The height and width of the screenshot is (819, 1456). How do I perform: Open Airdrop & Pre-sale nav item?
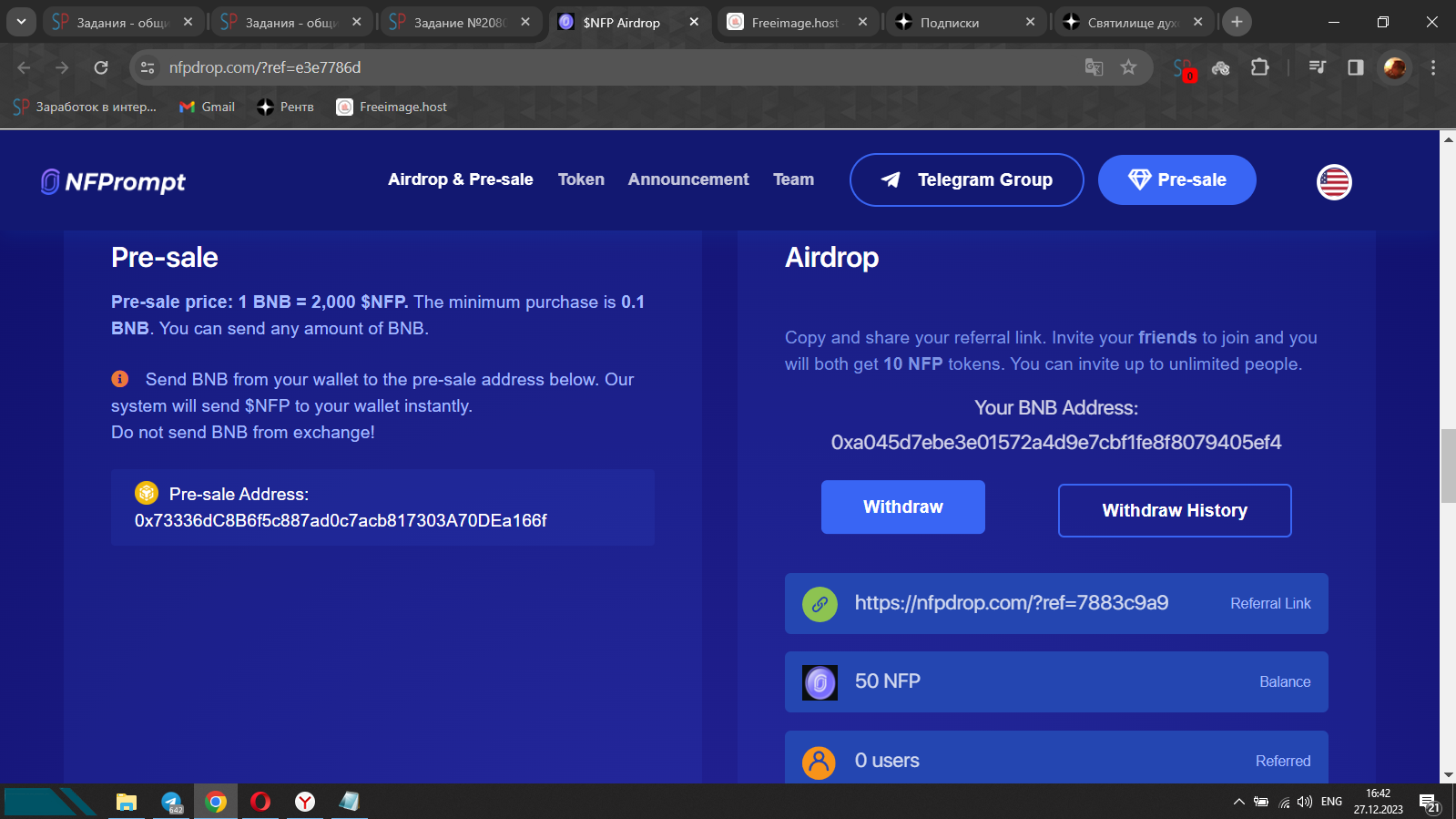(x=461, y=179)
